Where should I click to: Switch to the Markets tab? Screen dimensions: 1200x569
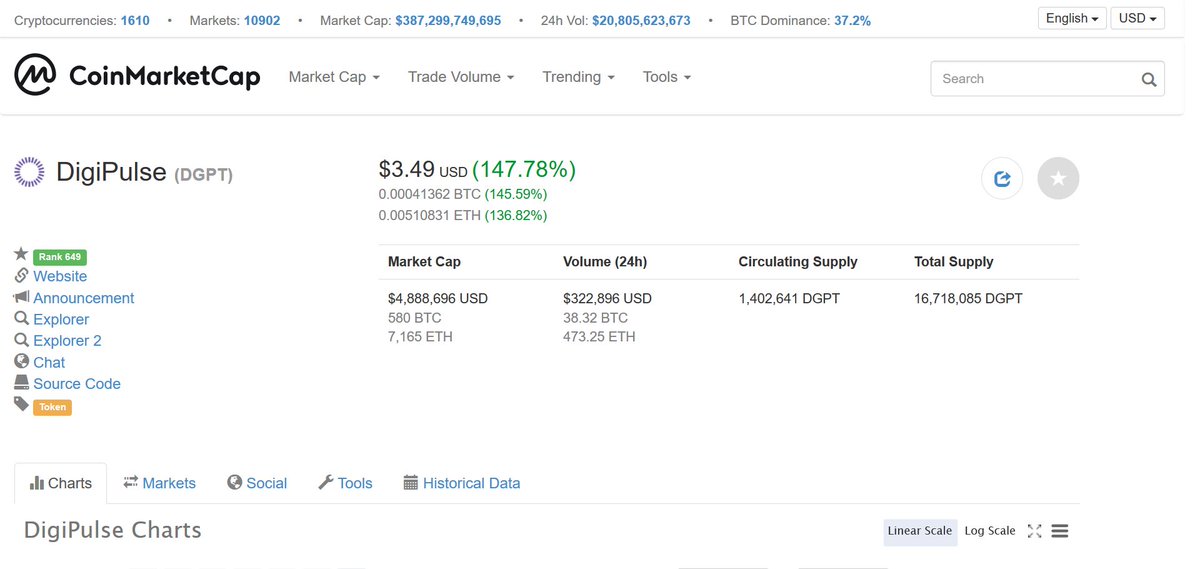[x=159, y=483]
